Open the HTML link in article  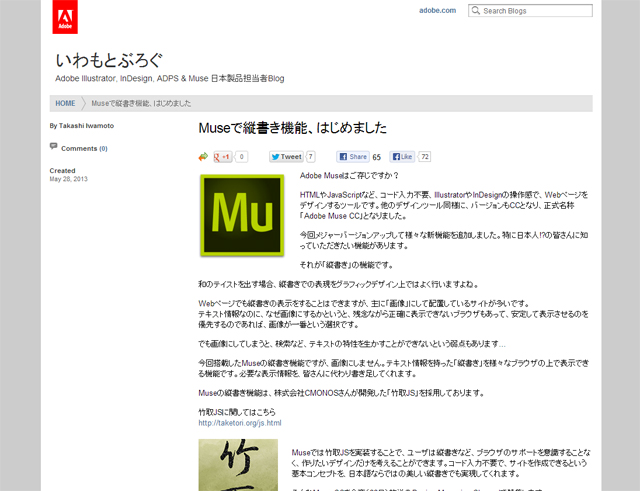pos(310,195)
